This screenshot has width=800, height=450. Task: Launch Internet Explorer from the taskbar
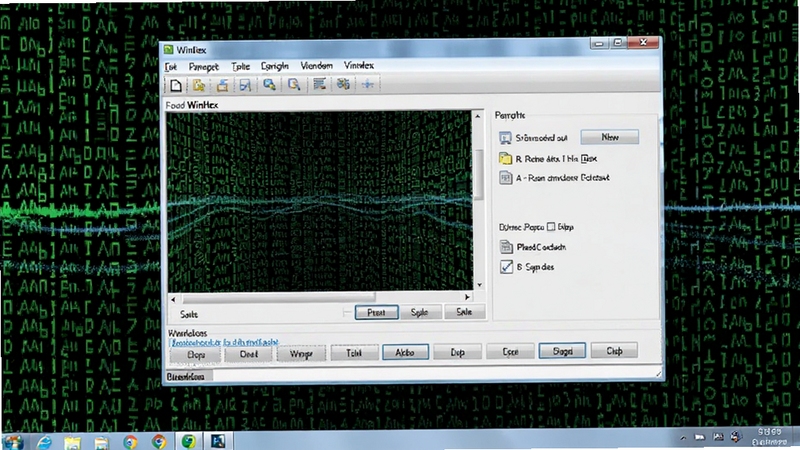tap(45, 442)
